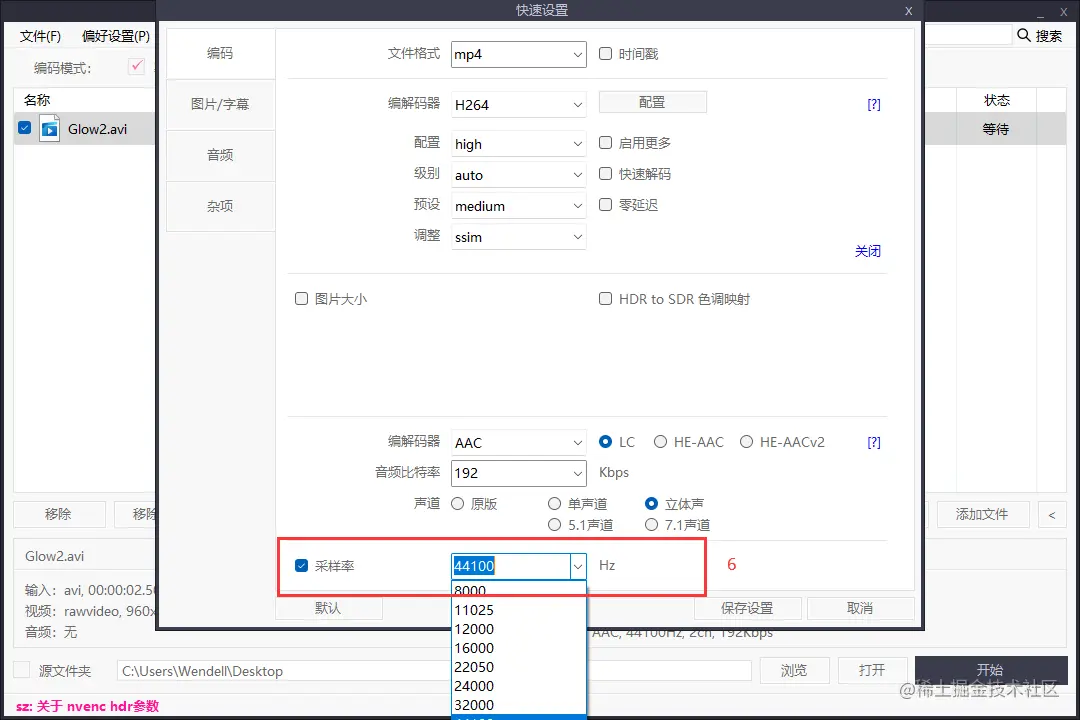Uncheck the 采样率 checkbox
Viewport: 1080px width, 720px height.
(x=301, y=566)
